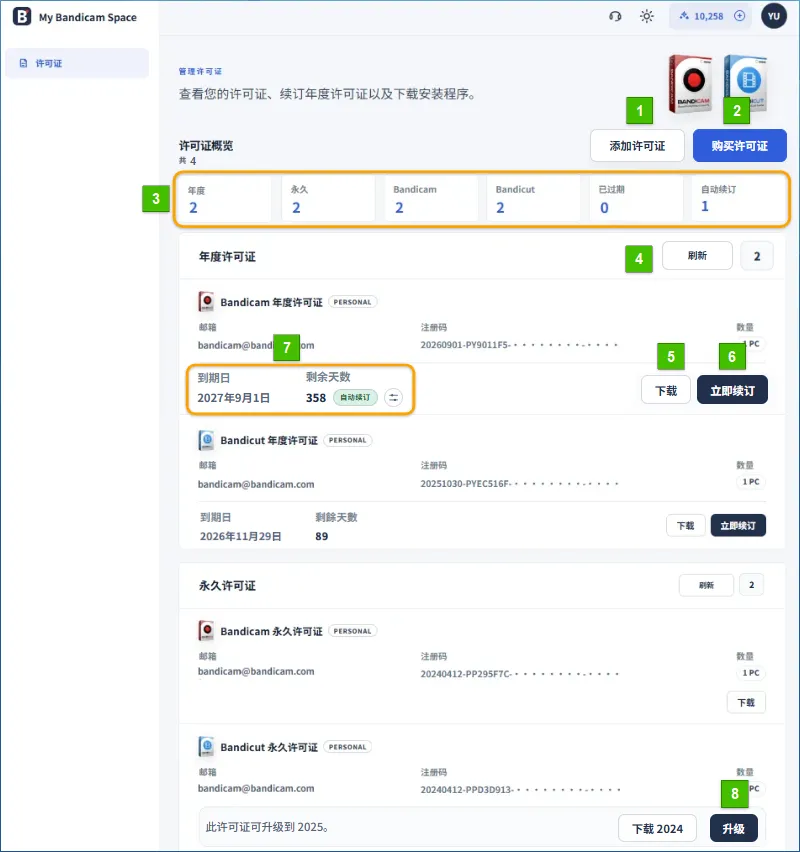
Task: Click the My Bandicam Space title
Action: click(x=88, y=17)
